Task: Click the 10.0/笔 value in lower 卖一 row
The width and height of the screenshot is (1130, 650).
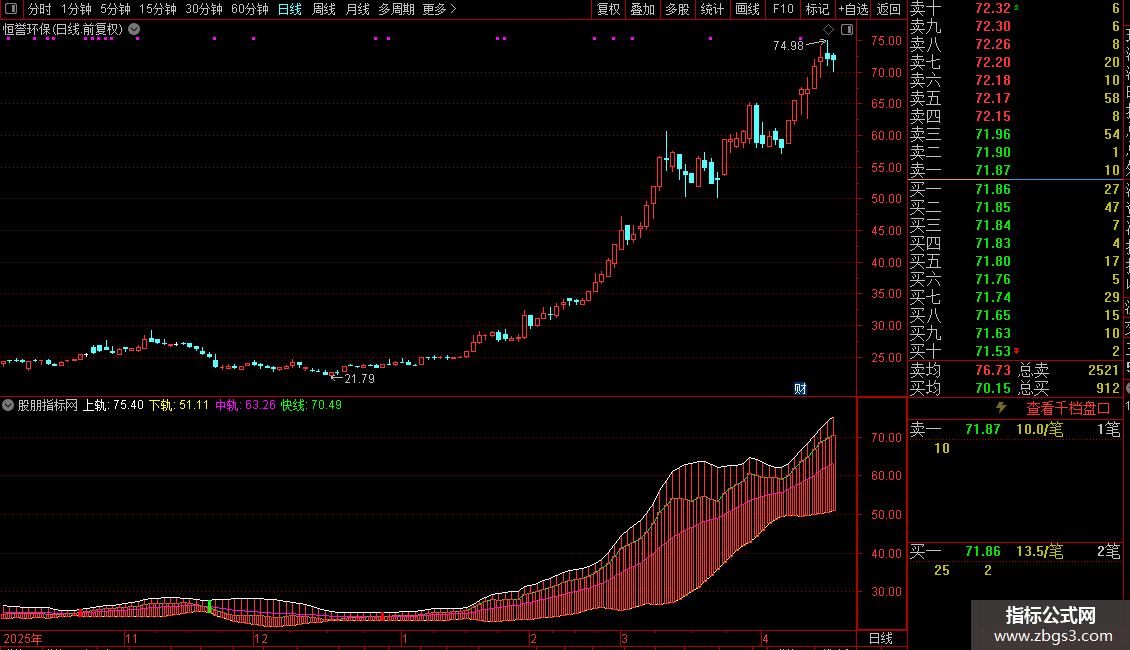Action: click(1039, 429)
